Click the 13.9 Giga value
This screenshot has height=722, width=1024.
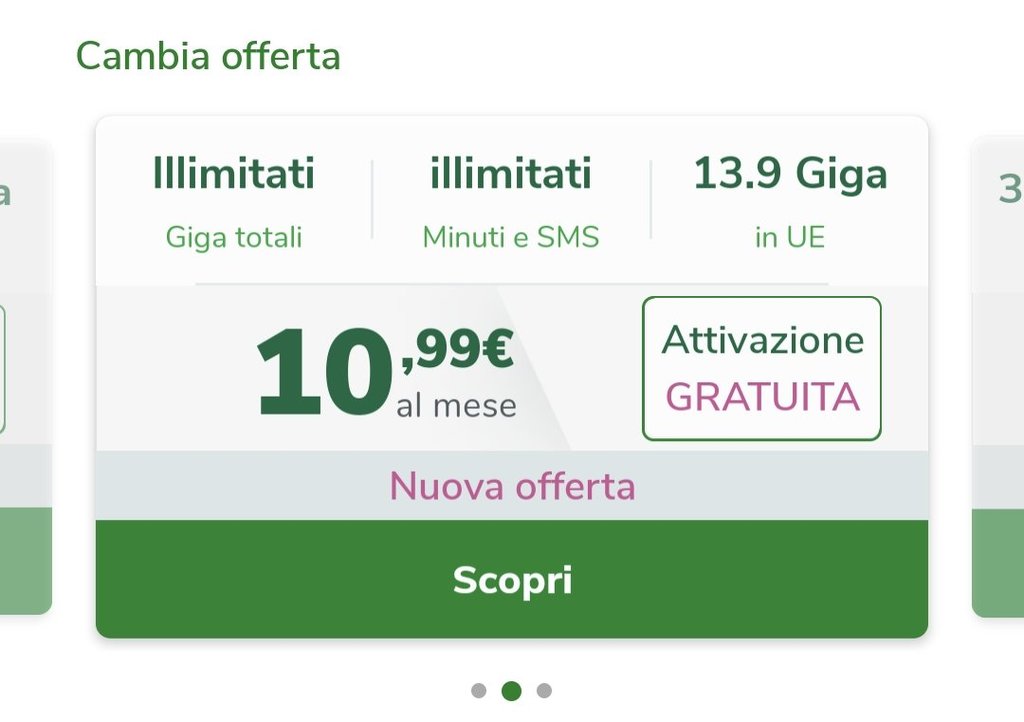[x=789, y=175]
